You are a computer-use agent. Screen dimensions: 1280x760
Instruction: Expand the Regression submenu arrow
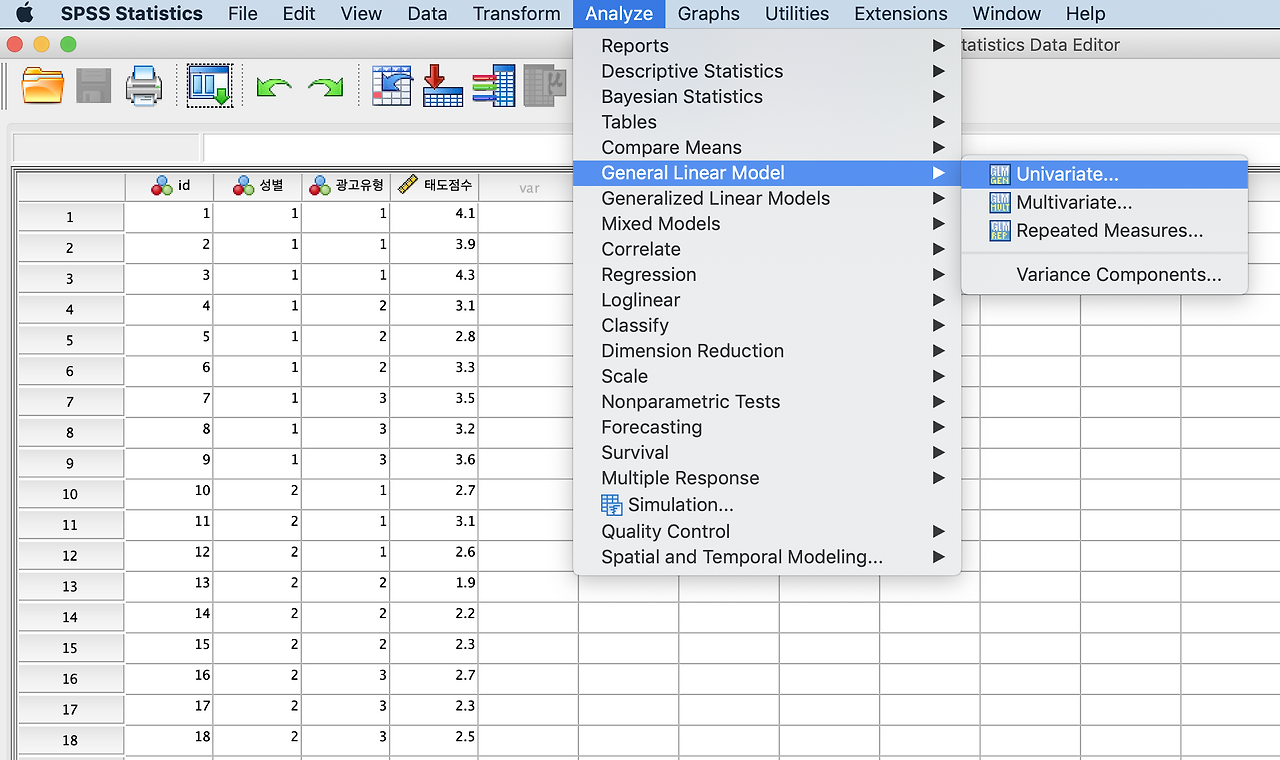pos(938,274)
